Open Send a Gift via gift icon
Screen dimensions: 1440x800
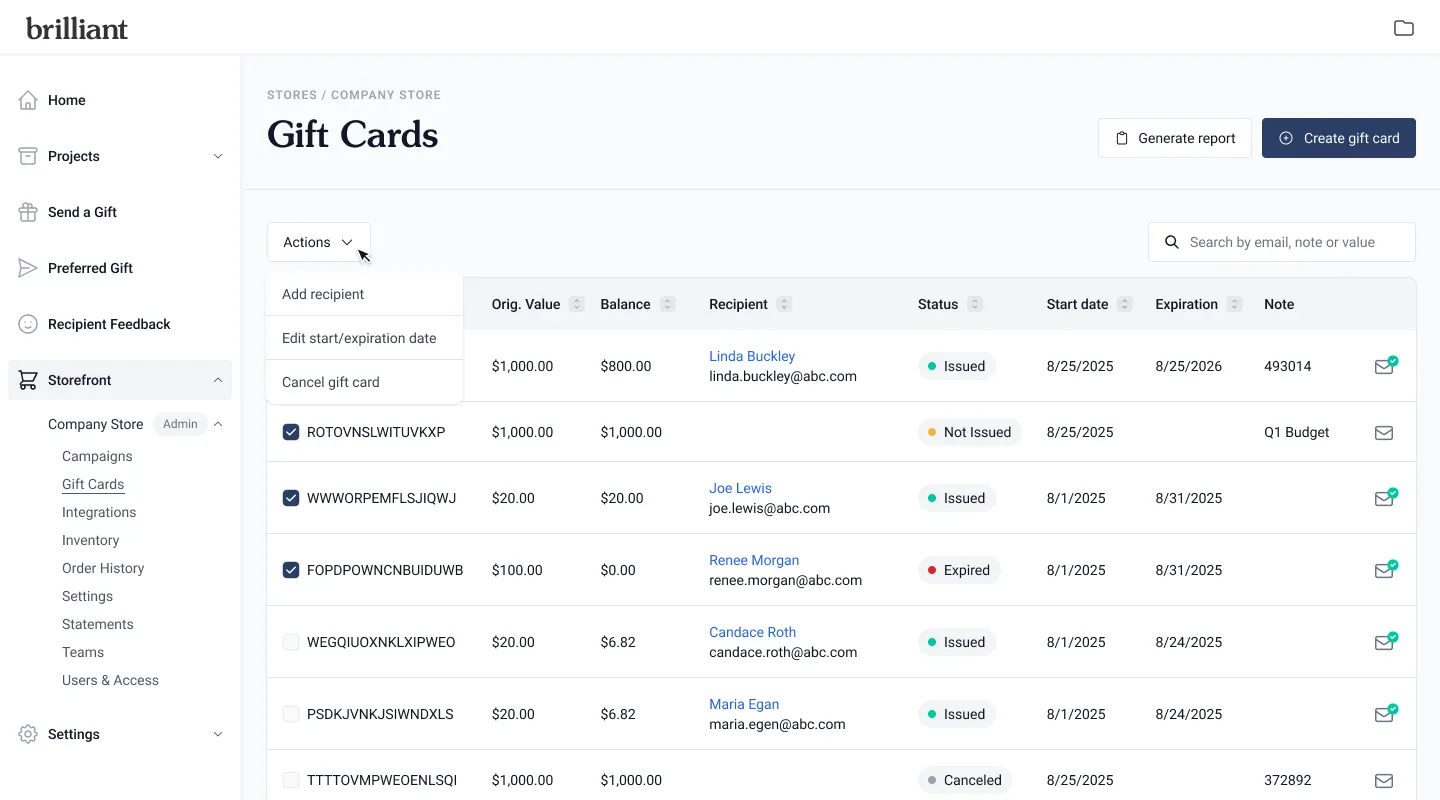[x=28, y=212]
